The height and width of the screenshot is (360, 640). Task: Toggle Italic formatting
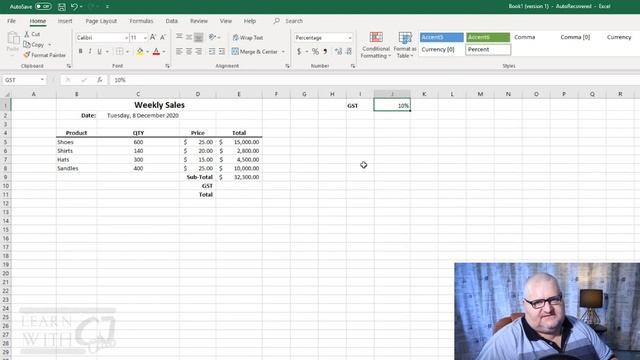pyautogui.click(x=90, y=51)
